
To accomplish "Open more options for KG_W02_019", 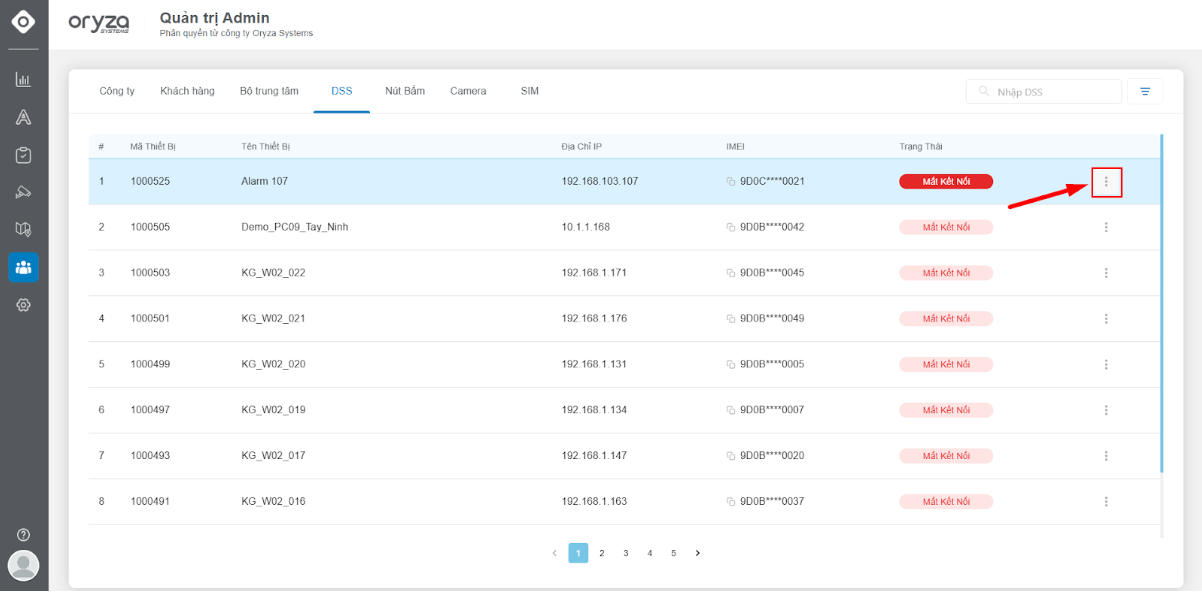I will [1106, 410].
